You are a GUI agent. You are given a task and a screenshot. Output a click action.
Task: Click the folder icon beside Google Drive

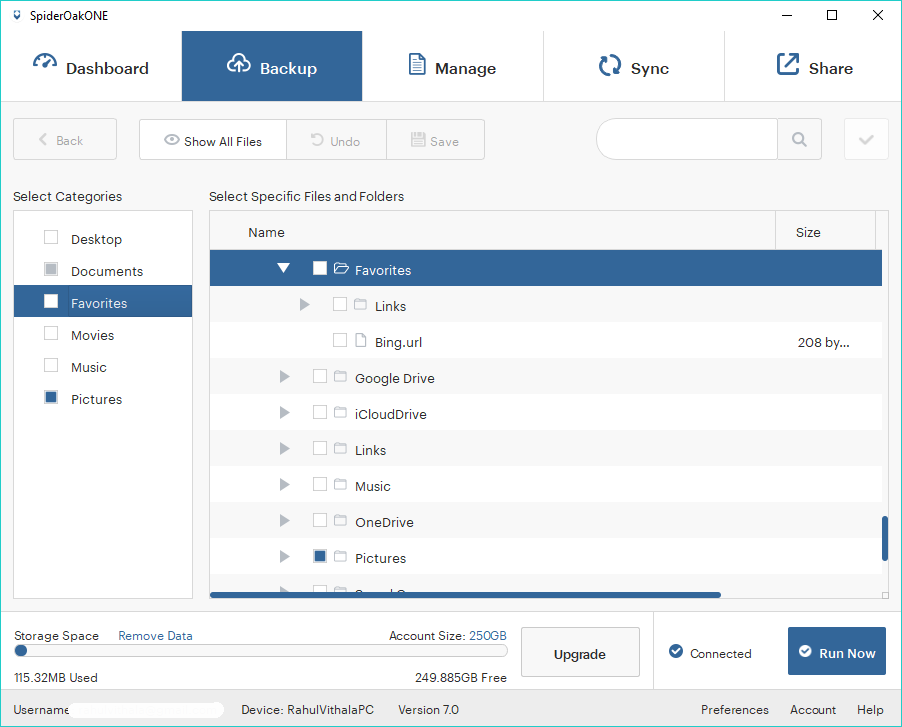click(341, 376)
